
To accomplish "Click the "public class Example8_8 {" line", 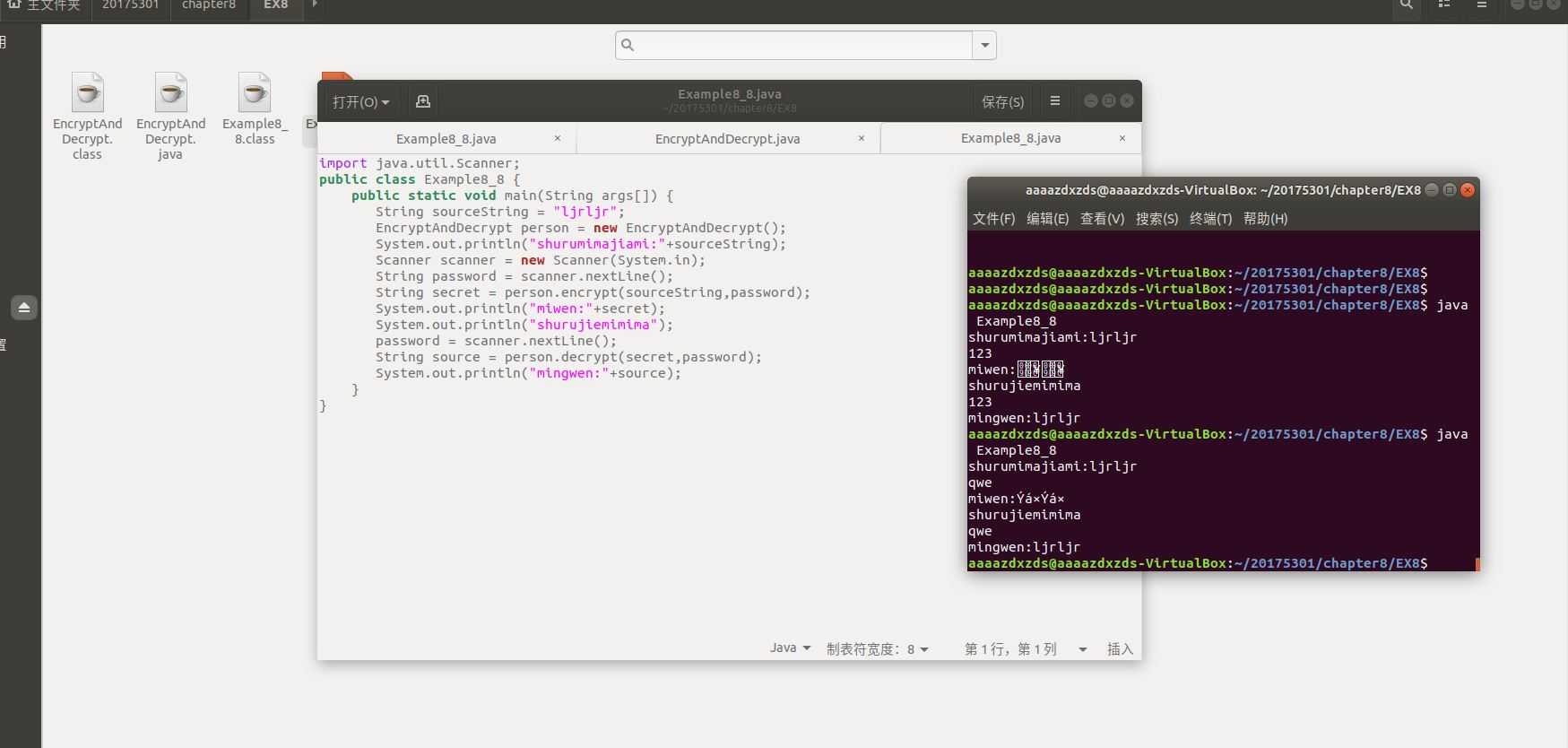I will (x=419, y=179).
